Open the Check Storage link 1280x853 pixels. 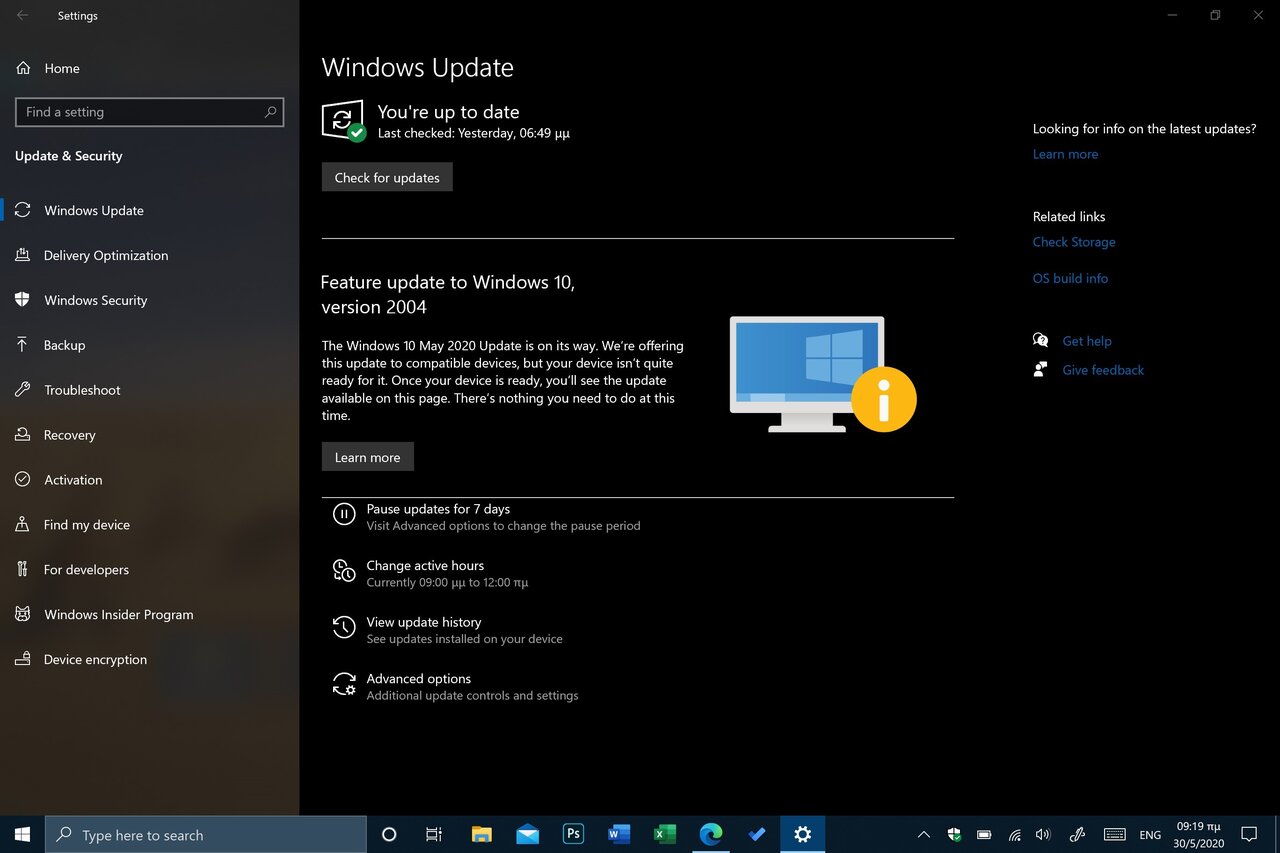[x=1074, y=242]
